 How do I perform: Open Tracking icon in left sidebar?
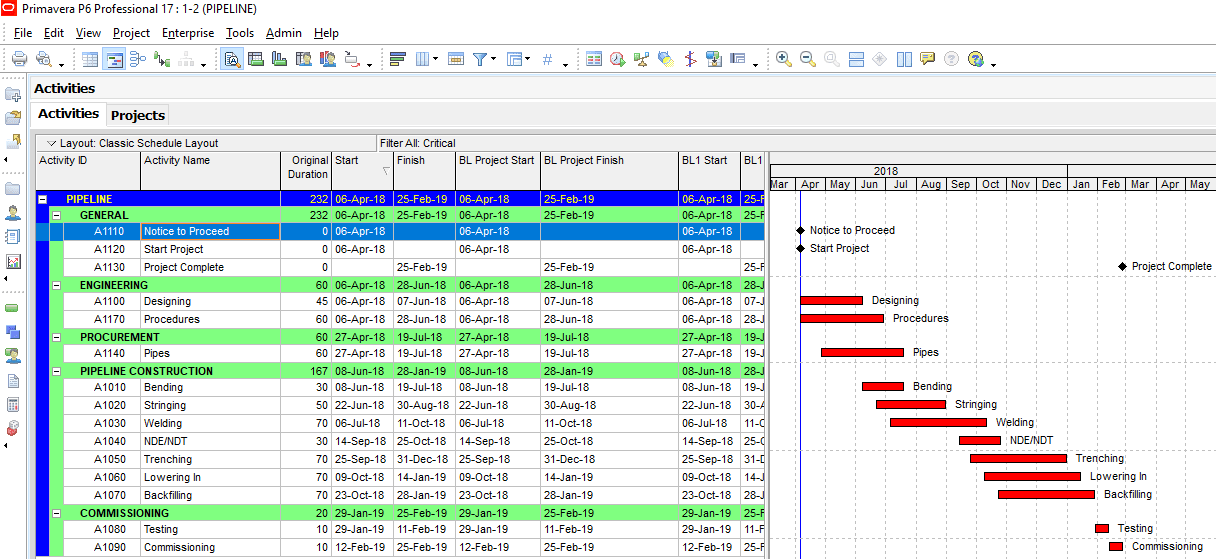(x=13, y=261)
